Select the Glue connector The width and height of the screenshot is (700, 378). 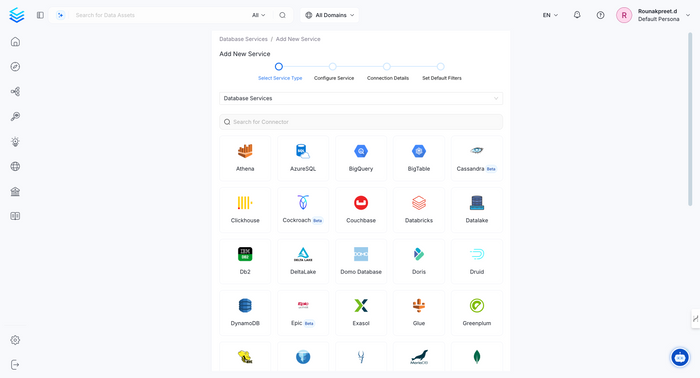(x=419, y=313)
